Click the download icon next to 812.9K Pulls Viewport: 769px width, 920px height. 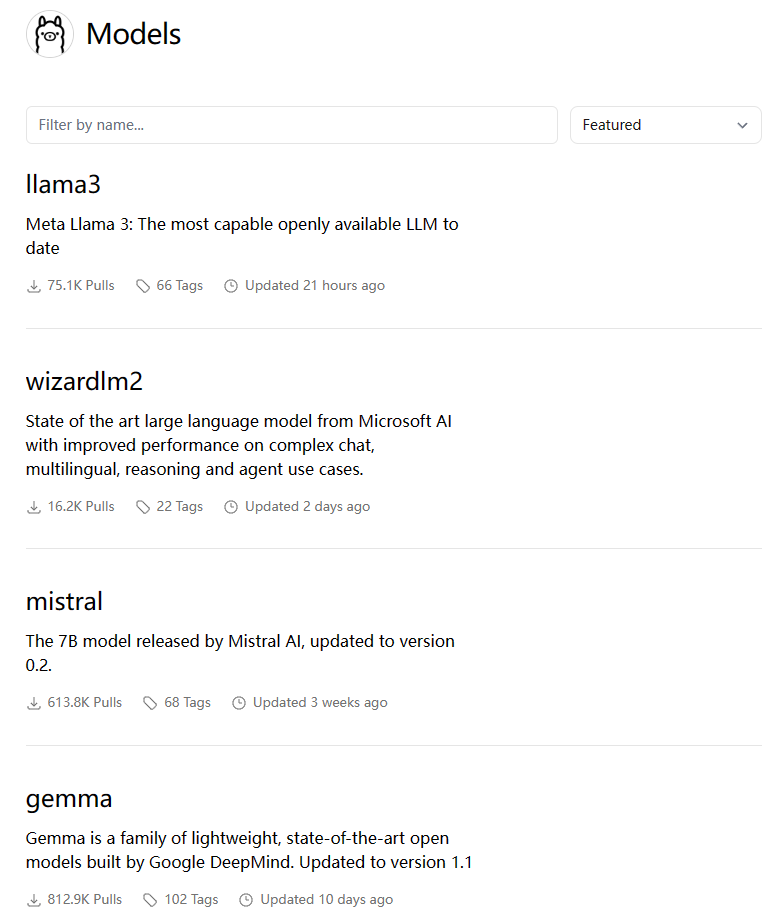[34, 900]
